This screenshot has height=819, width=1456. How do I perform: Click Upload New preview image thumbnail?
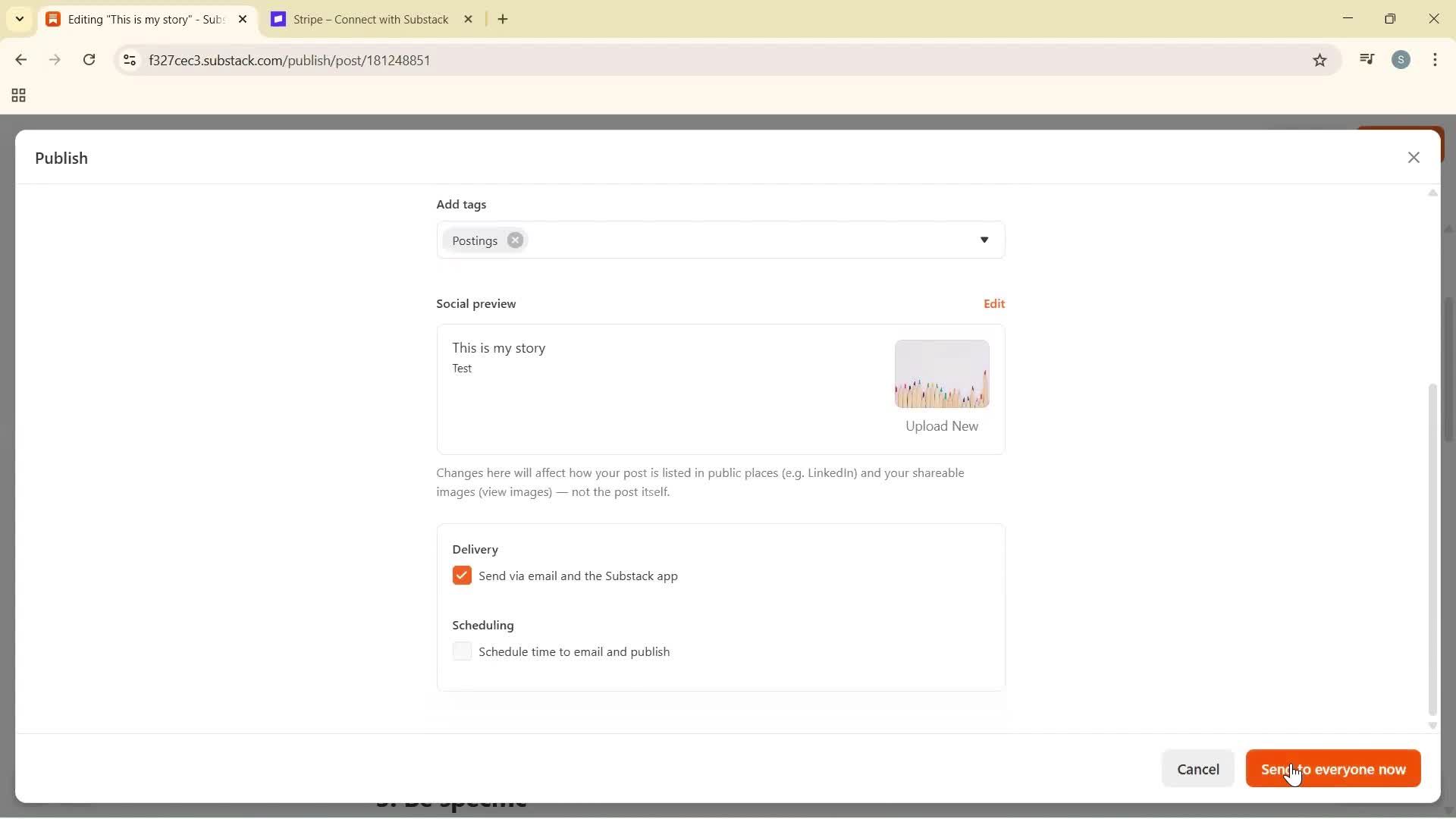pos(942,374)
